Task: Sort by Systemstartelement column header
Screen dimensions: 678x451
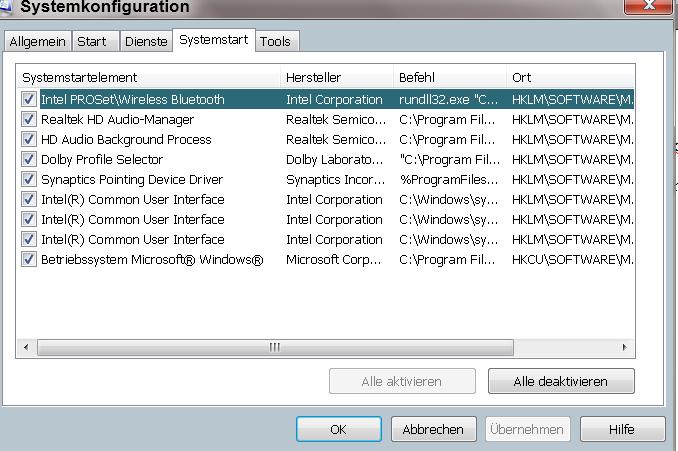Action: click(148, 77)
